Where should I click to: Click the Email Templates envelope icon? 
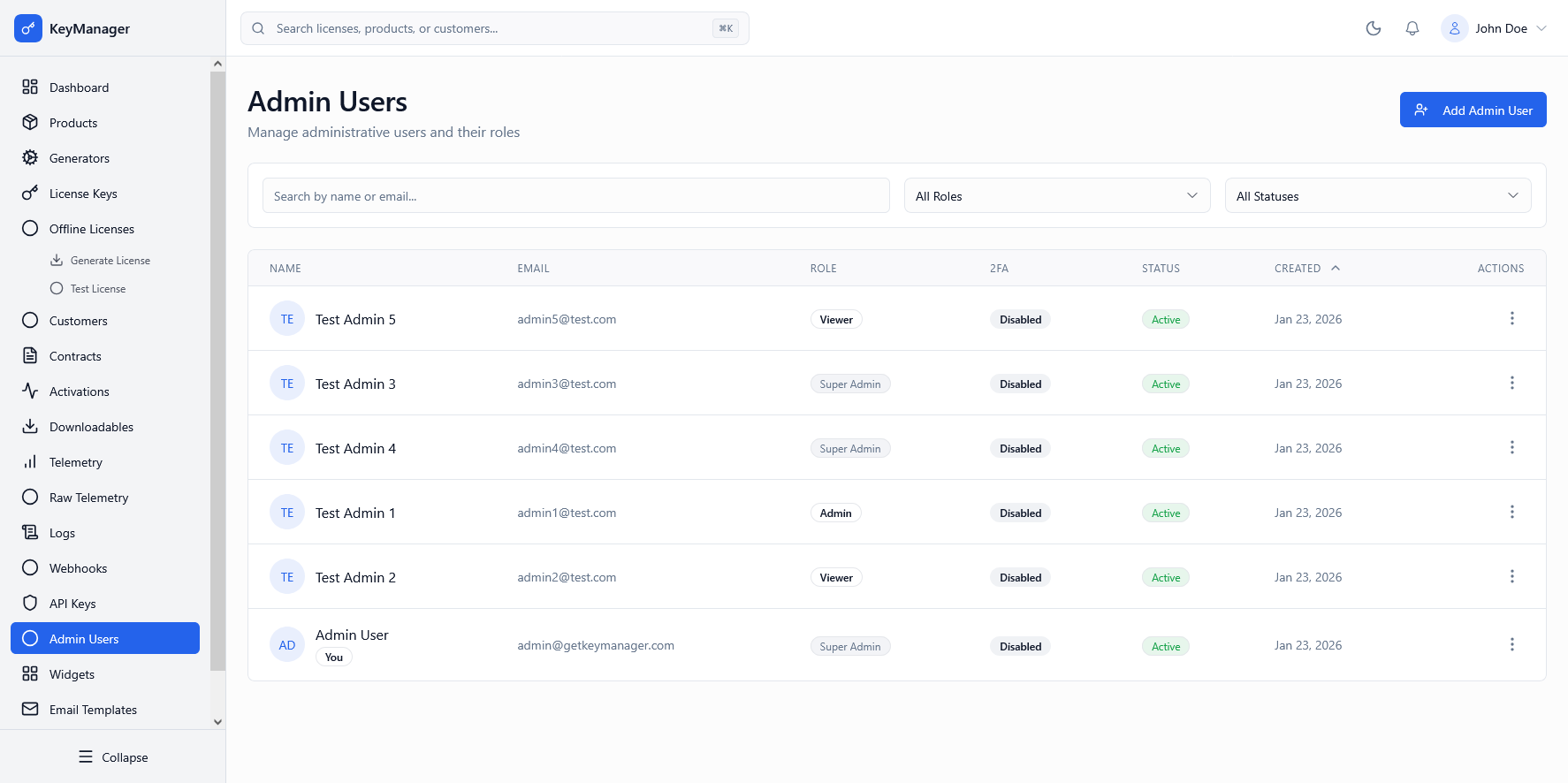coord(30,709)
